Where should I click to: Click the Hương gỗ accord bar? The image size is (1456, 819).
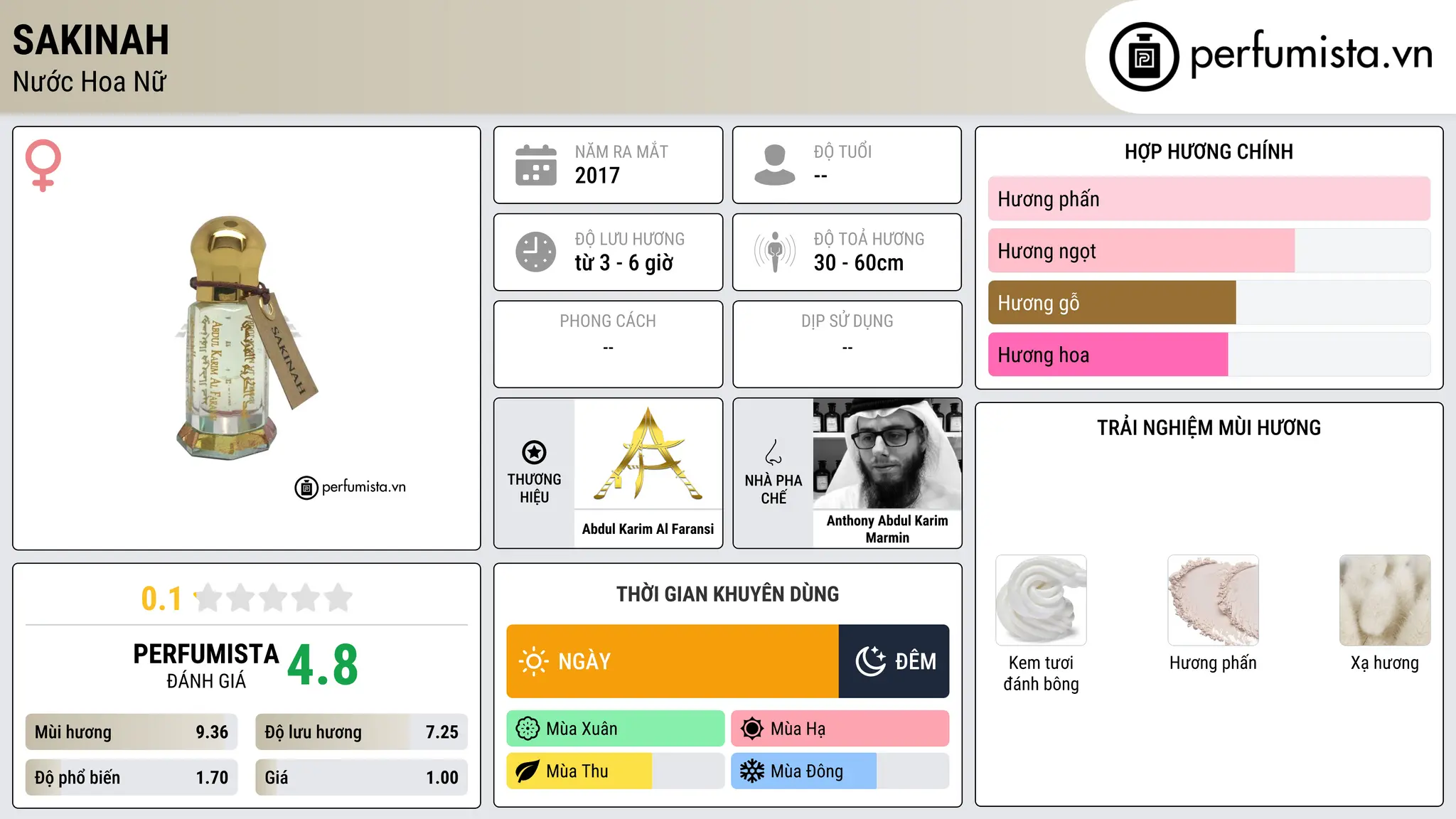(1209, 303)
